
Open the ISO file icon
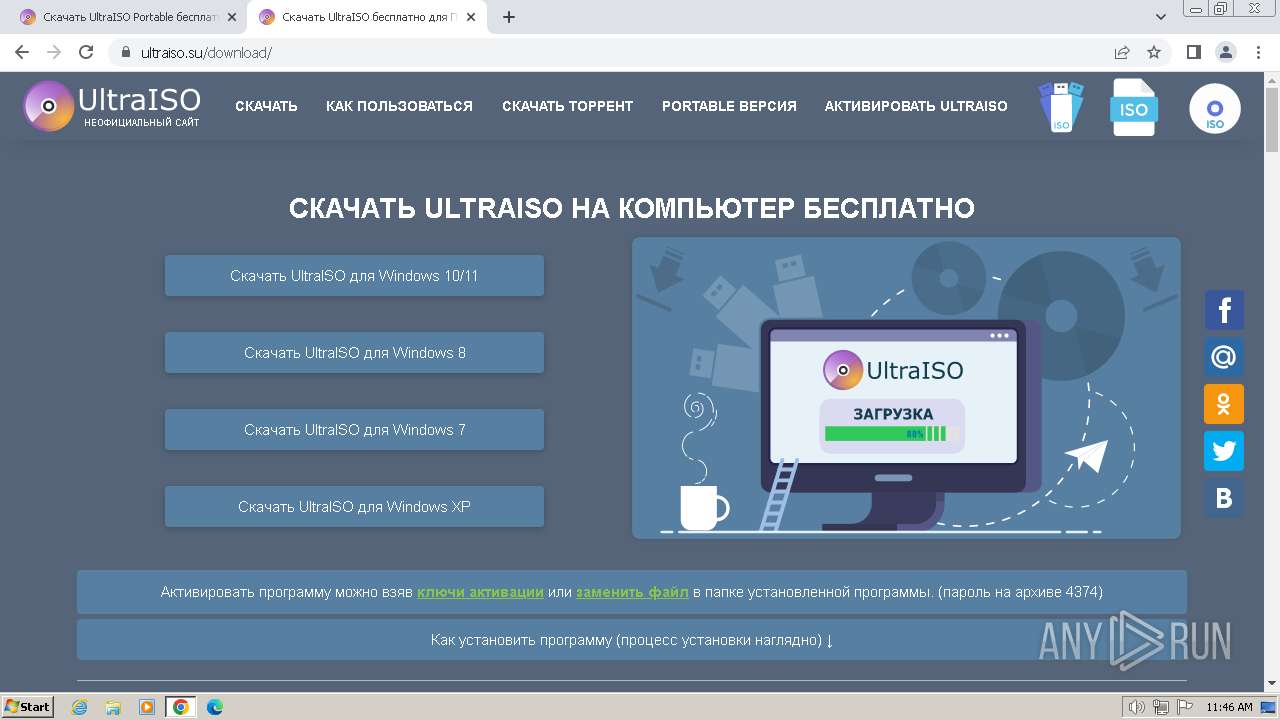[1134, 108]
